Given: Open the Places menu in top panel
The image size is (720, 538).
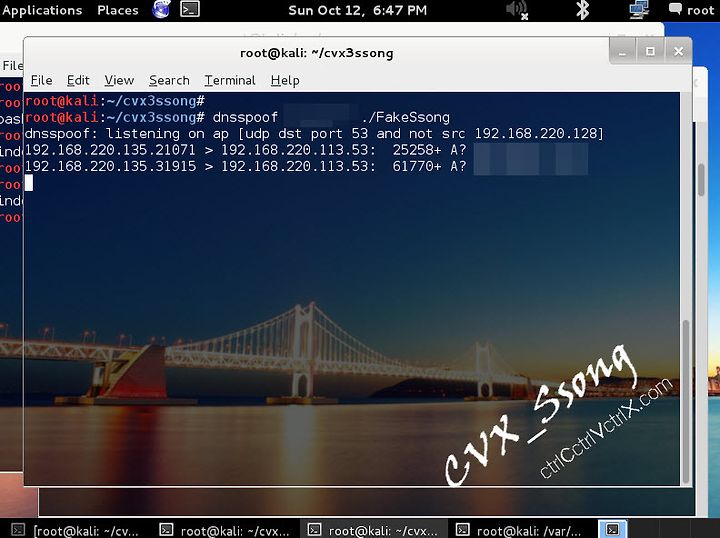Looking at the screenshot, I should click(x=118, y=10).
